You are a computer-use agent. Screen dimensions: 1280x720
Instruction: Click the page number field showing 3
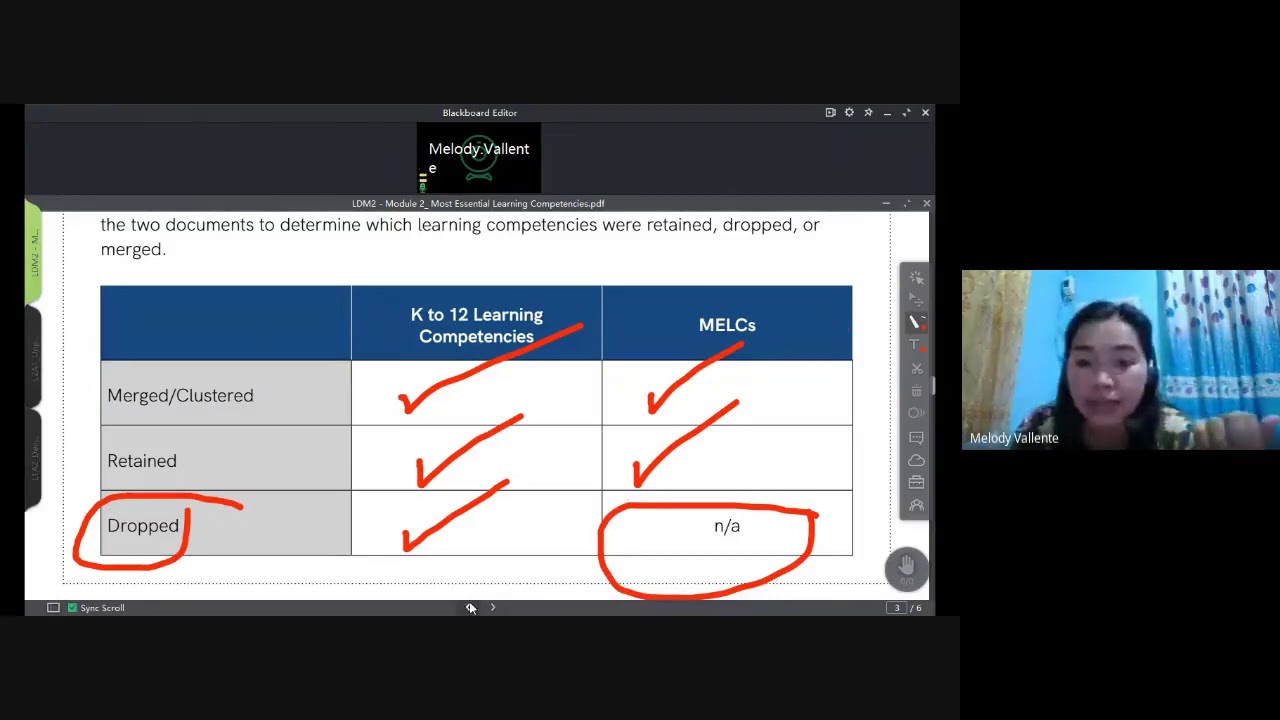[x=897, y=608]
